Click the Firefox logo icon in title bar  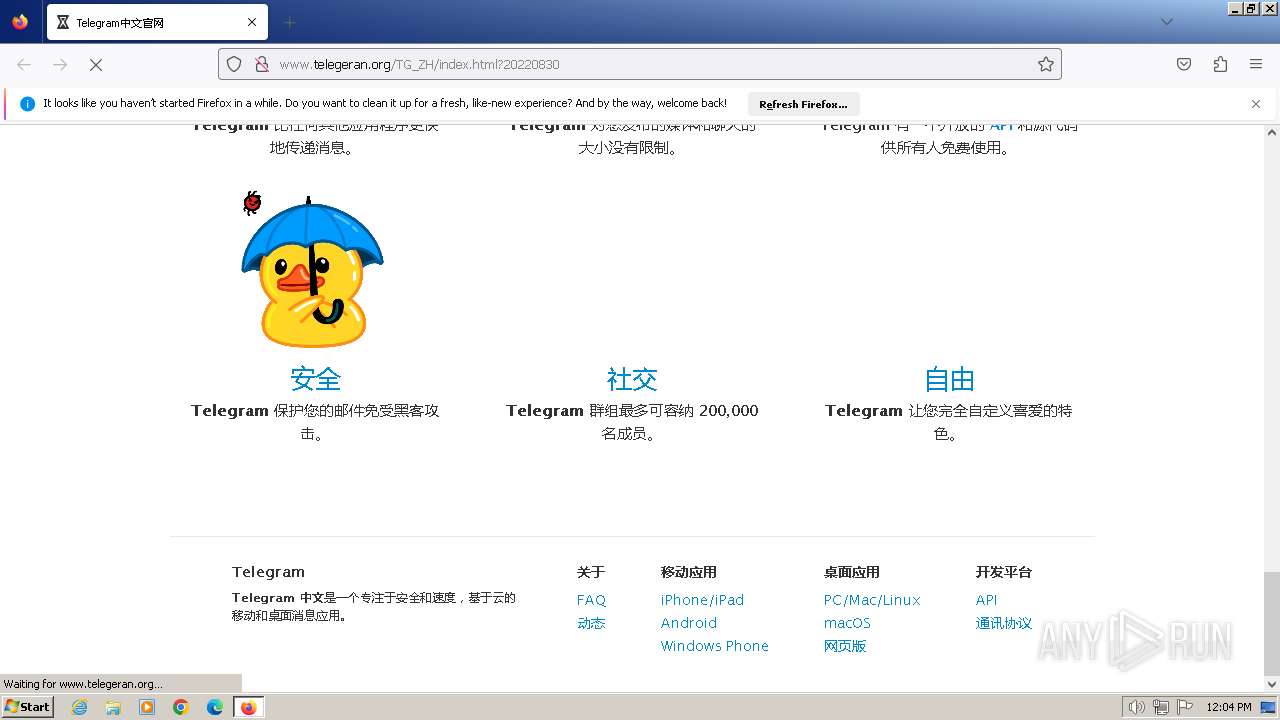20,22
